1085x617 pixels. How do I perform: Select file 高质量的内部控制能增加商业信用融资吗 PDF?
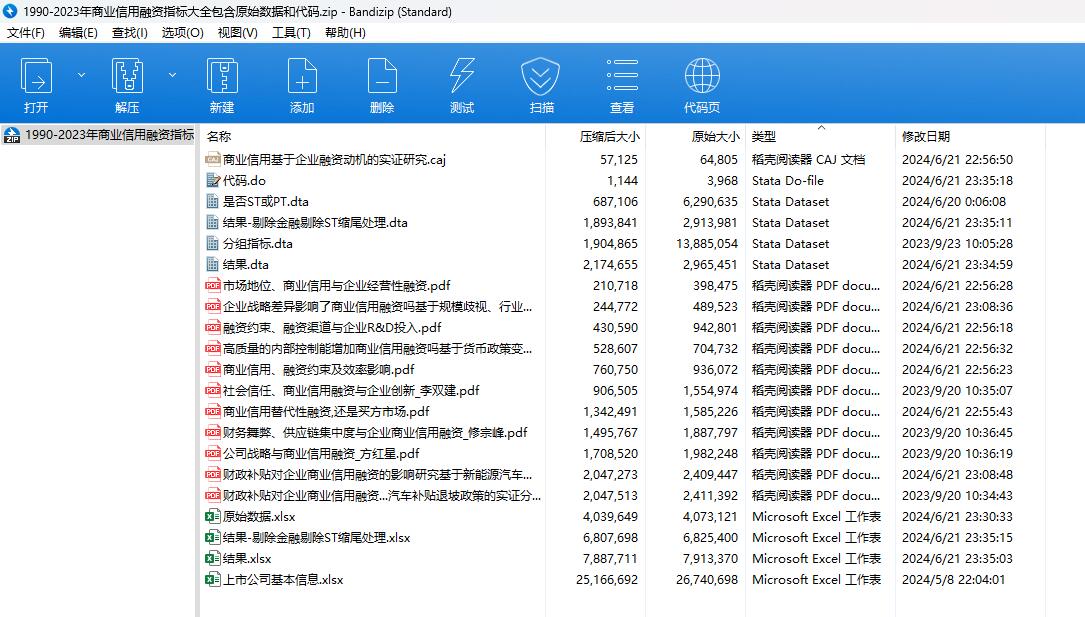click(x=377, y=349)
